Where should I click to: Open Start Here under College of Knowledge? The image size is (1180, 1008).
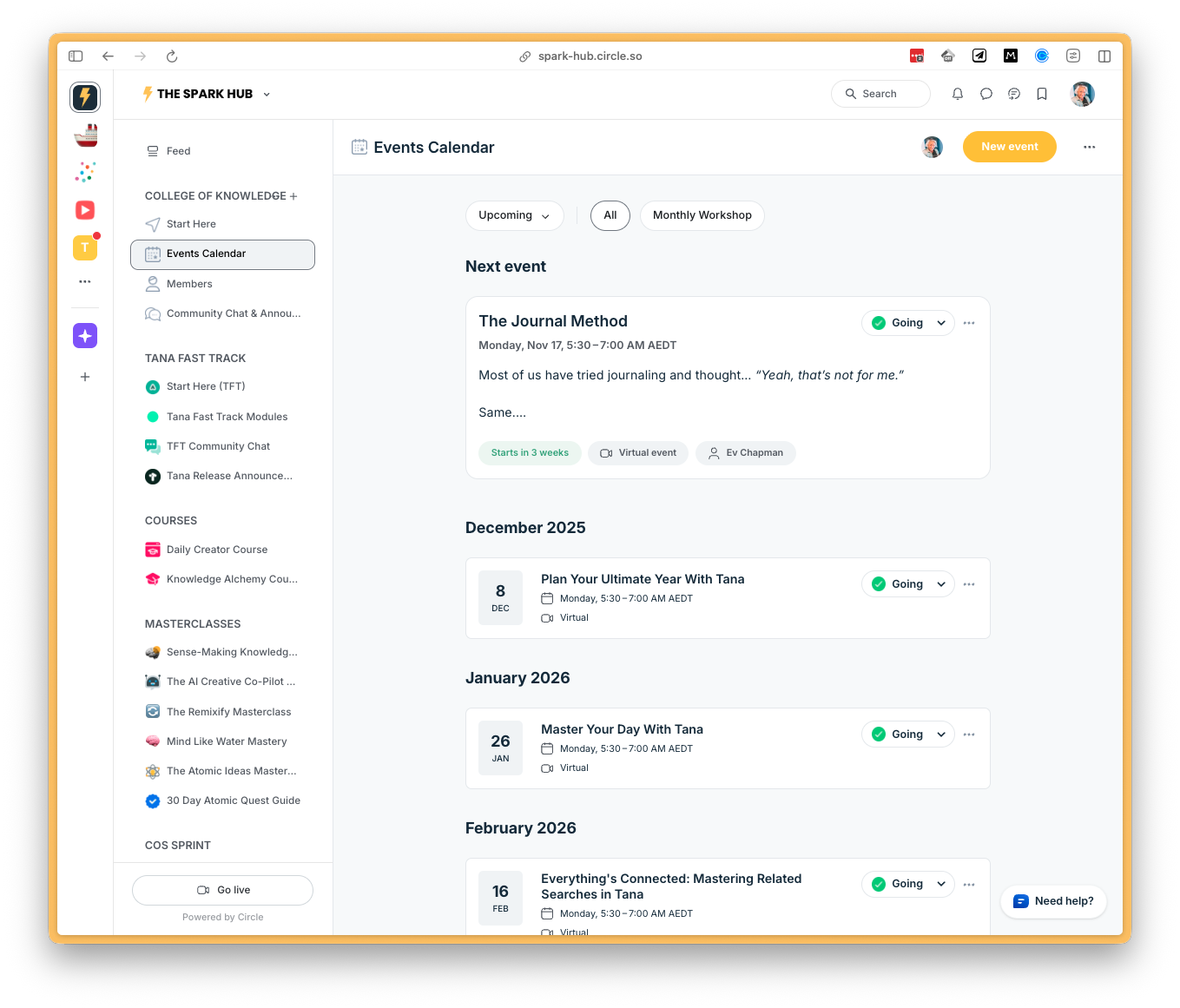coord(223,224)
